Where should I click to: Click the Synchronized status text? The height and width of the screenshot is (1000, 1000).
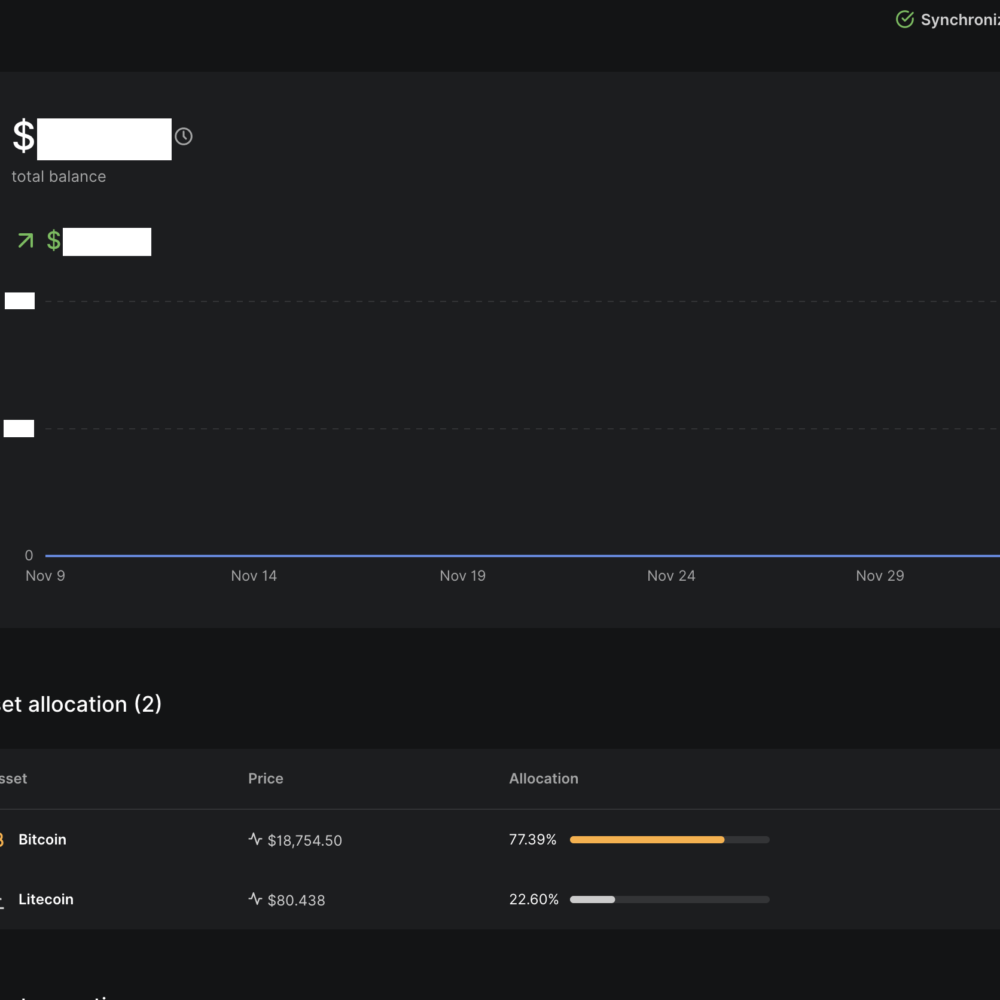click(x=960, y=20)
